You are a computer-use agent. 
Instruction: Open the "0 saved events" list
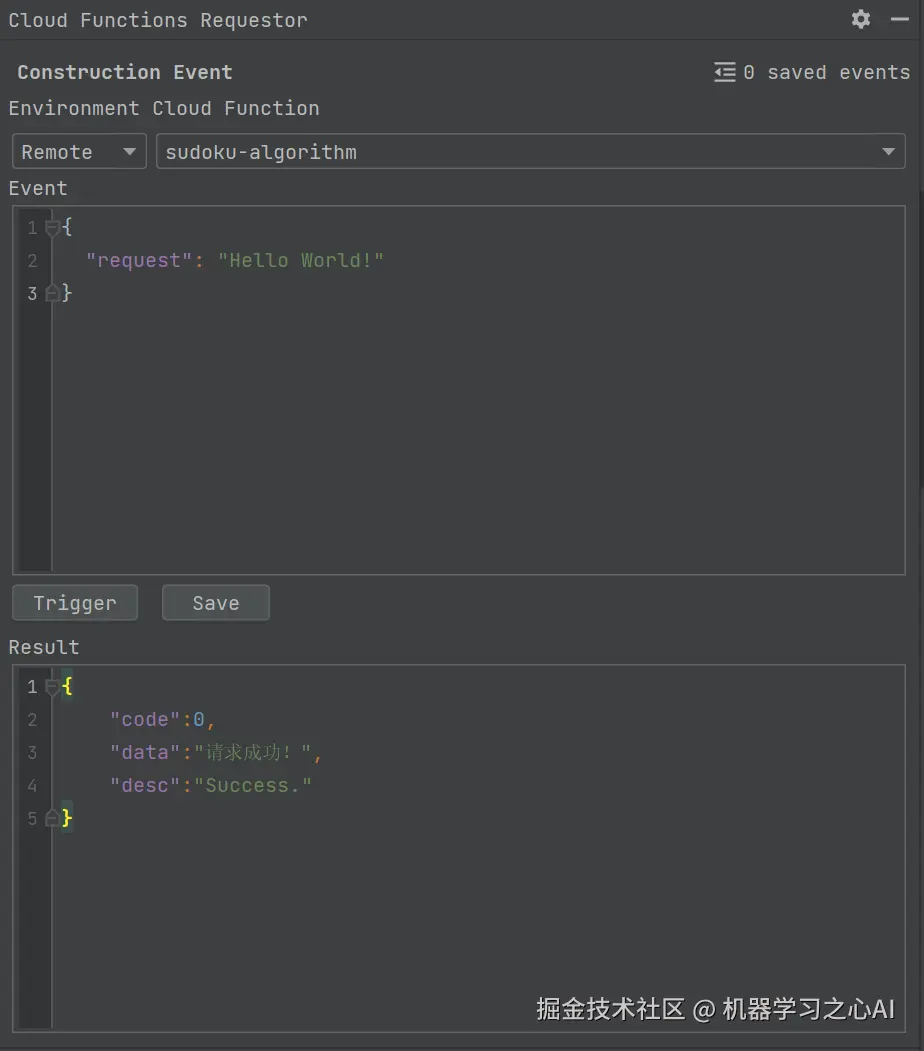(x=826, y=72)
